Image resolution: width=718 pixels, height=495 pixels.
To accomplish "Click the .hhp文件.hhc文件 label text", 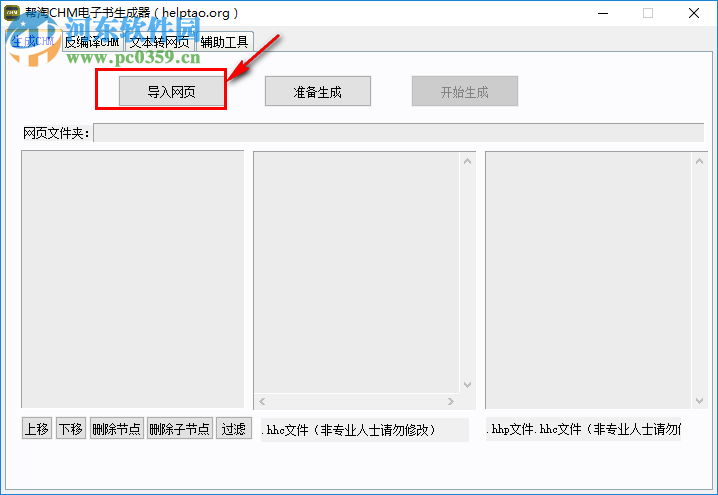I will [x=583, y=430].
